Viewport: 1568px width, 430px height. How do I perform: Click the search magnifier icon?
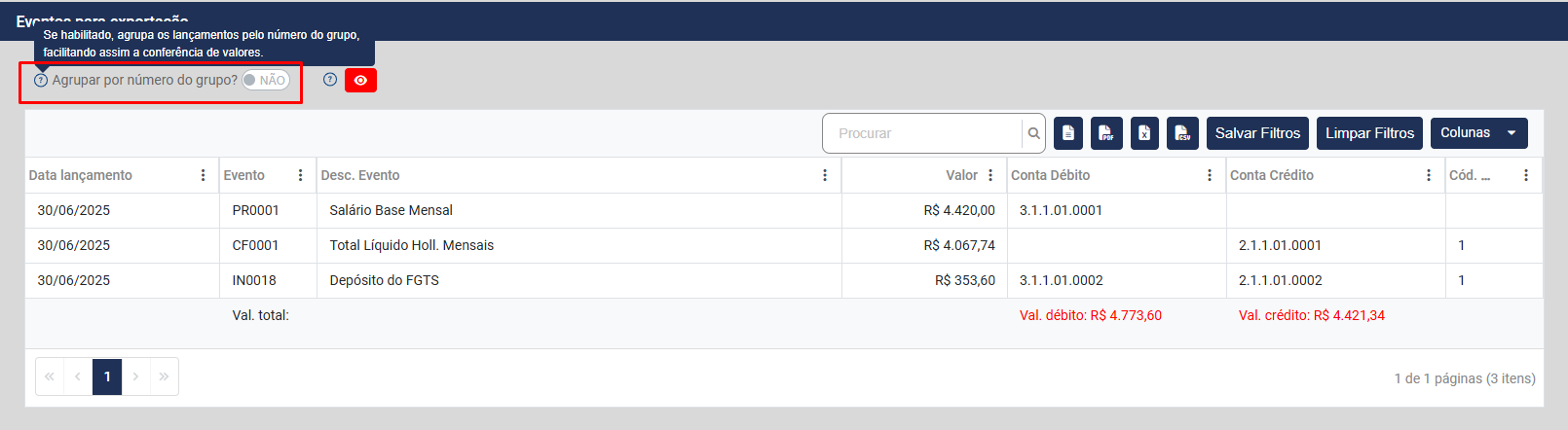coord(1033,133)
